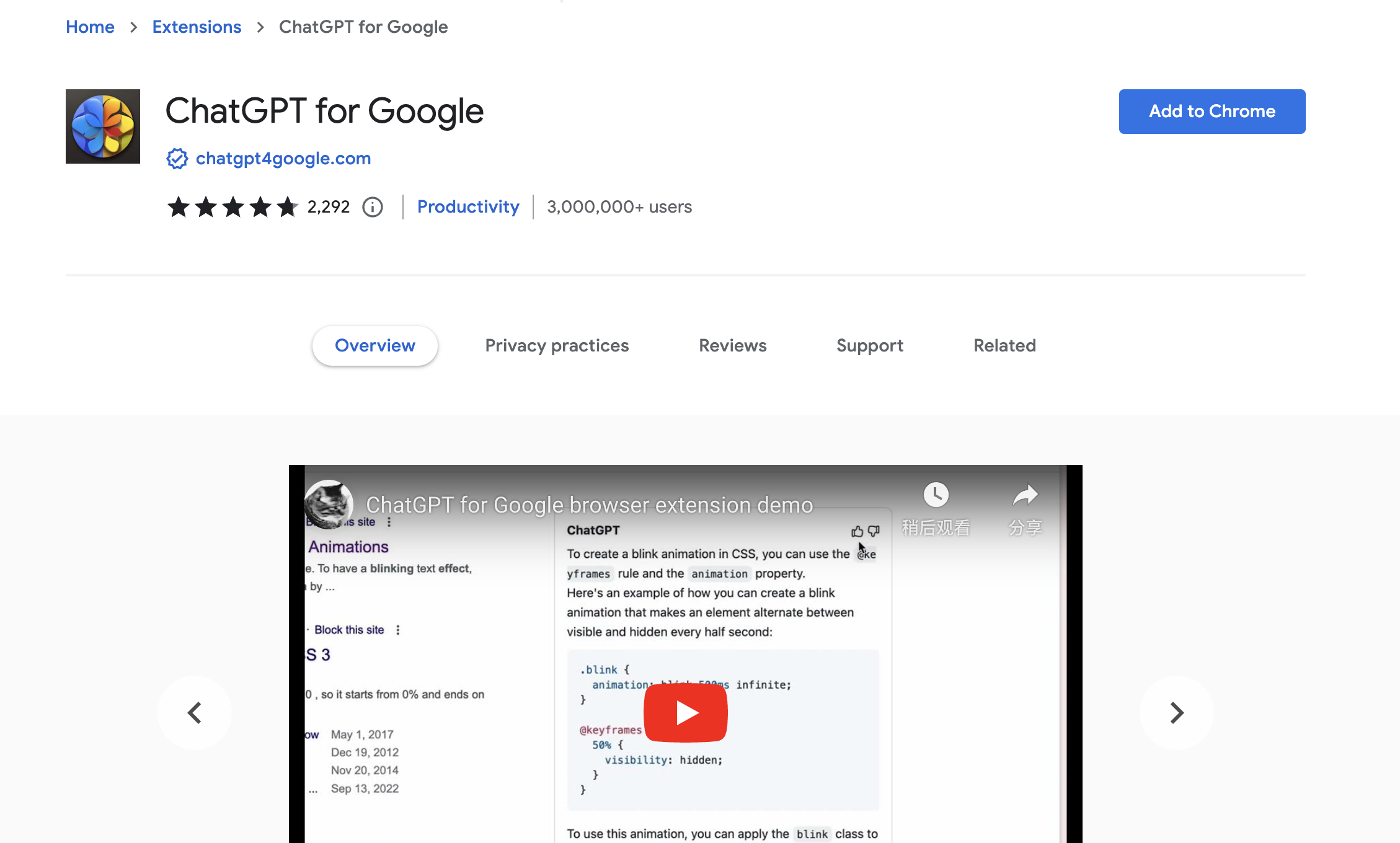
Task: Open chatgpt4google.com link
Action: click(283, 159)
